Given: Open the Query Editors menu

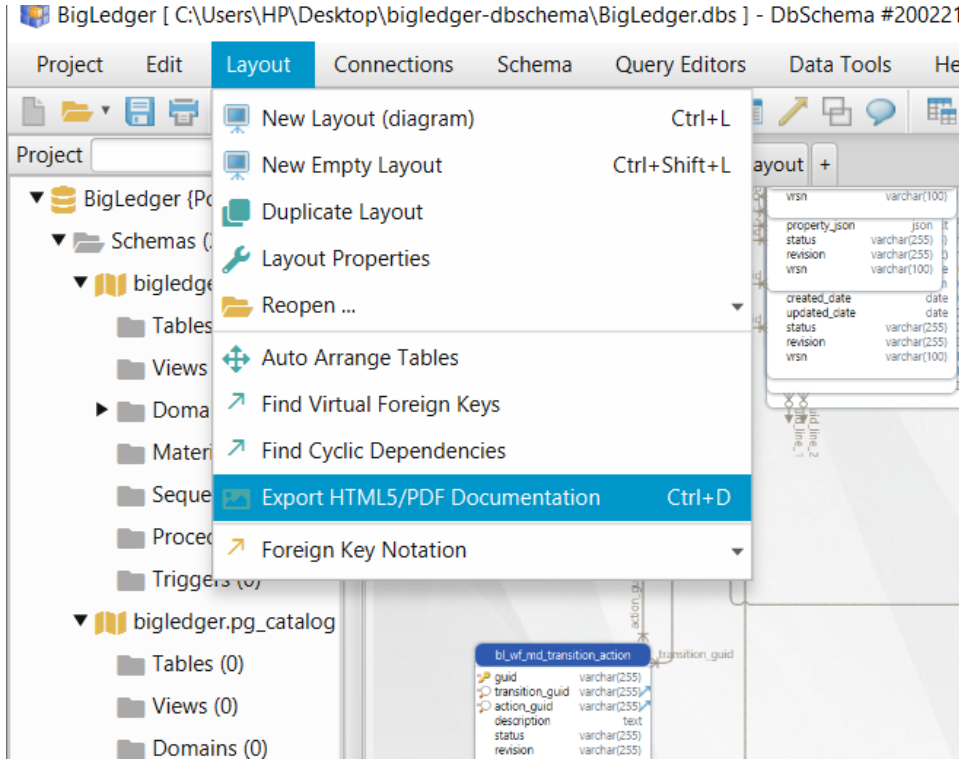Looking at the screenshot, I should point(680,64).
